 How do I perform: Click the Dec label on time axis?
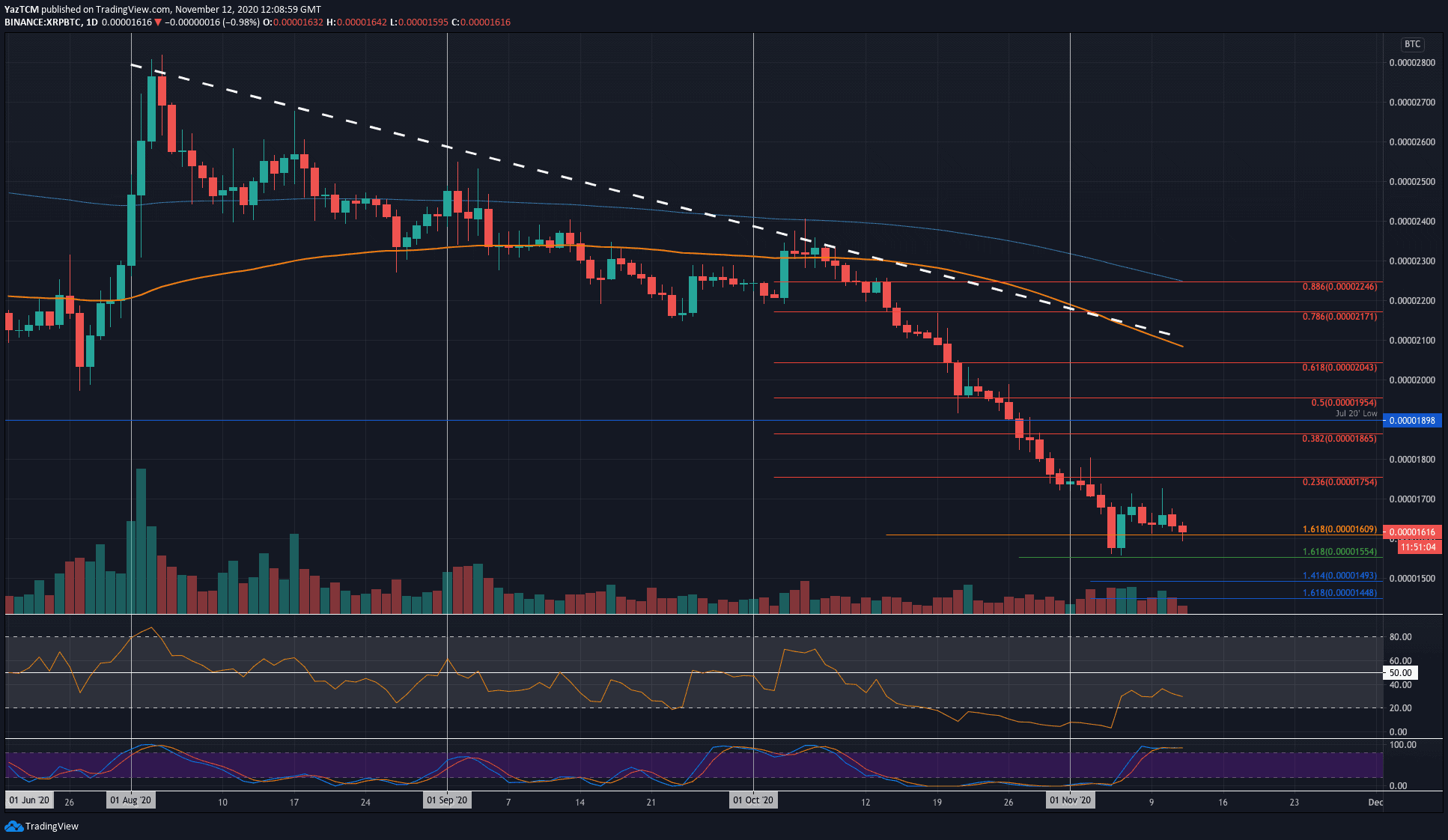point(1375,803)
